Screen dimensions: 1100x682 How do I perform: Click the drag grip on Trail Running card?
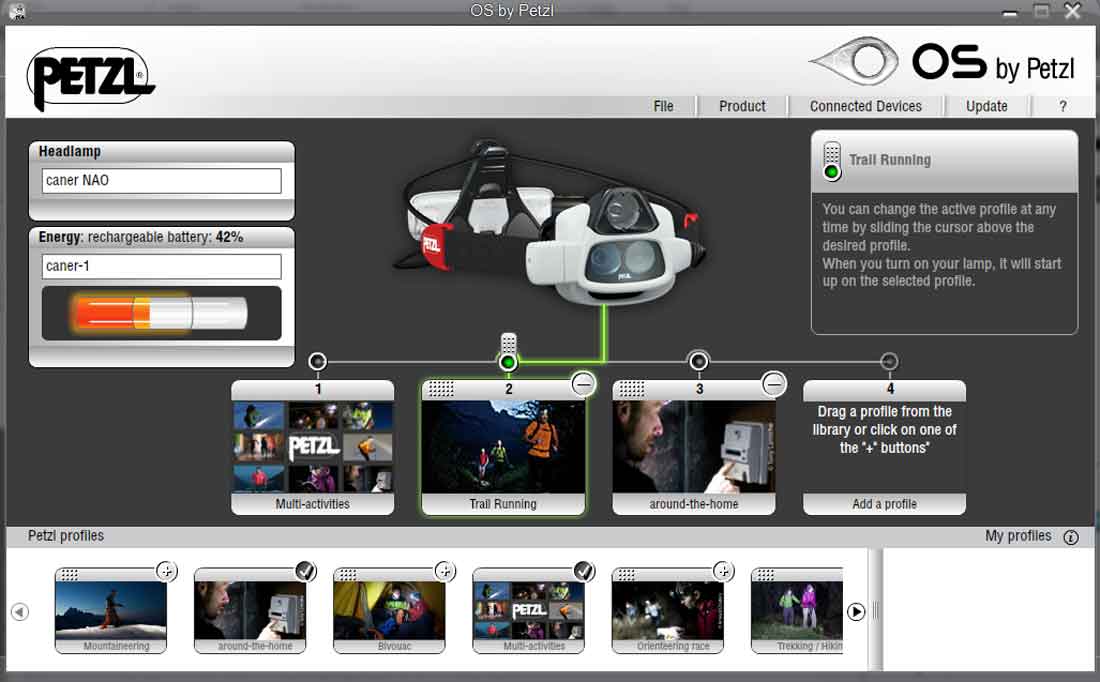(x=441, y=389)
